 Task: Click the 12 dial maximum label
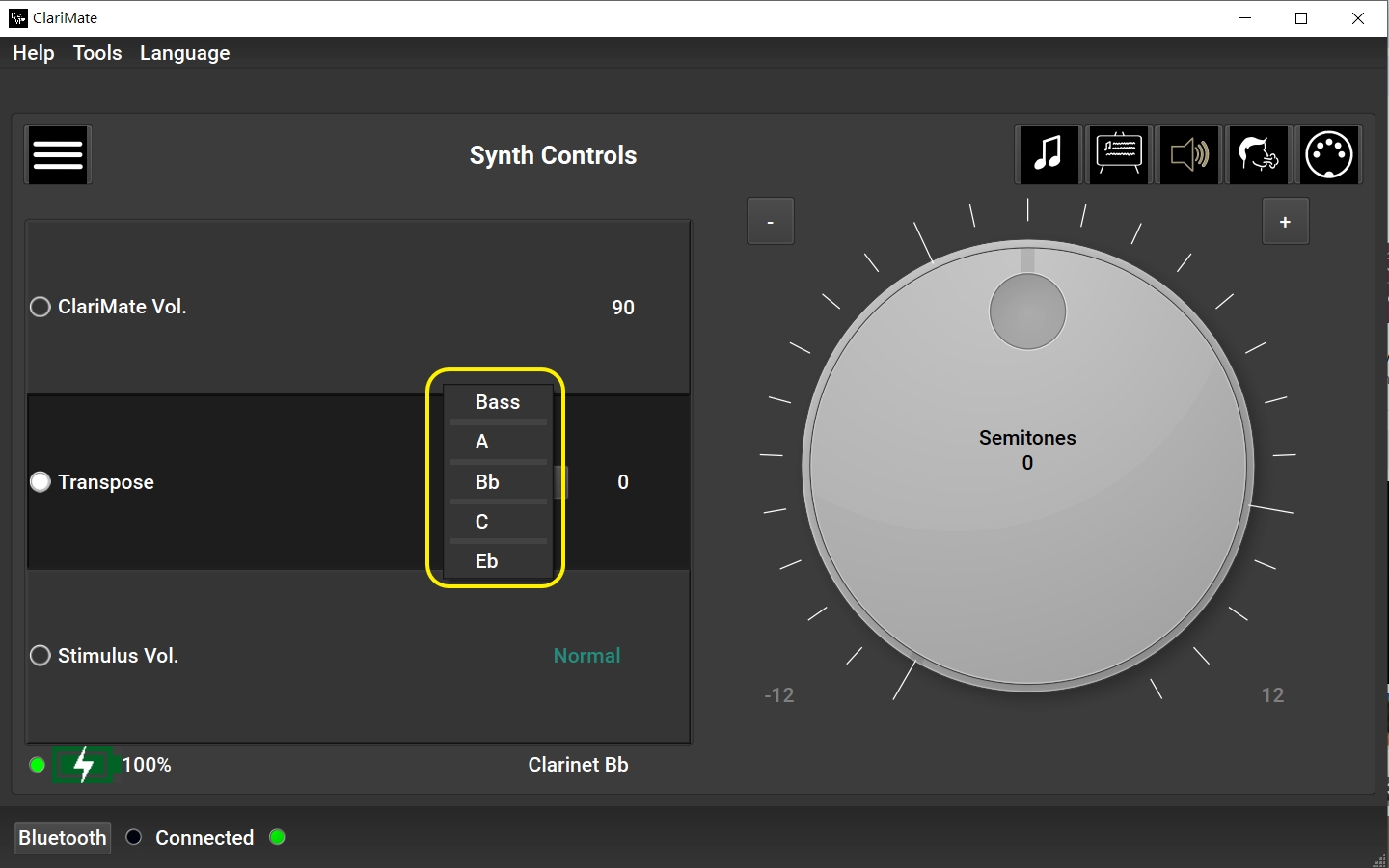point(1272,695)
